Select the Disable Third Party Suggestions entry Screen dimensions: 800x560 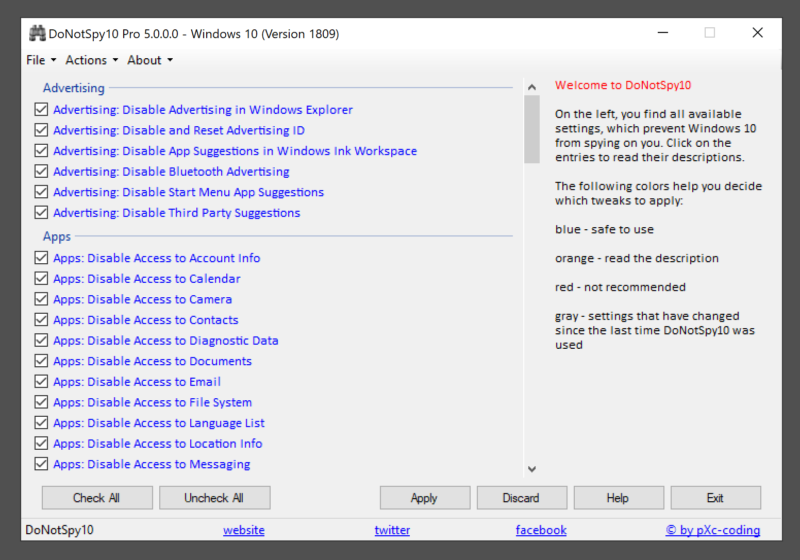(x=176, y=213)
